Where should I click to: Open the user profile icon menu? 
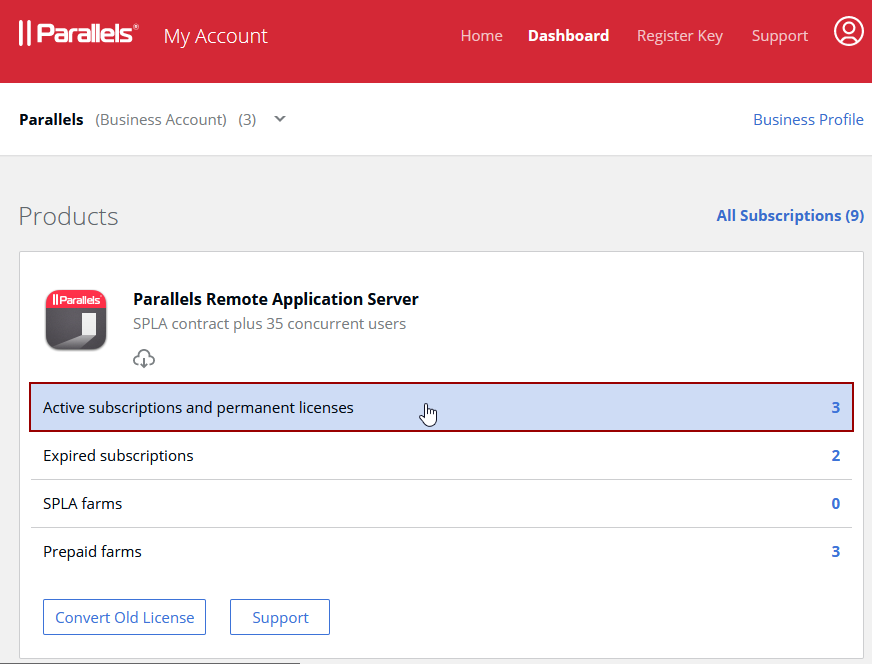tap(848, 32)
